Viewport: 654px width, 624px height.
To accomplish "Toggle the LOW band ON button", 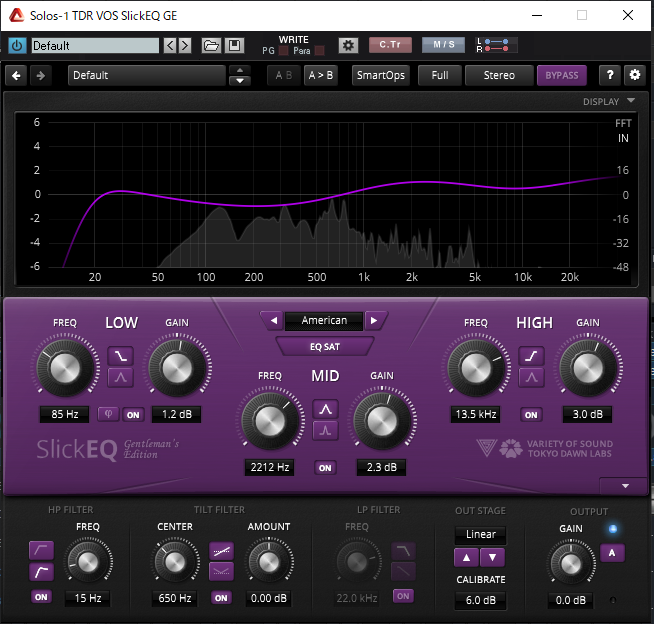I will 133,415.
